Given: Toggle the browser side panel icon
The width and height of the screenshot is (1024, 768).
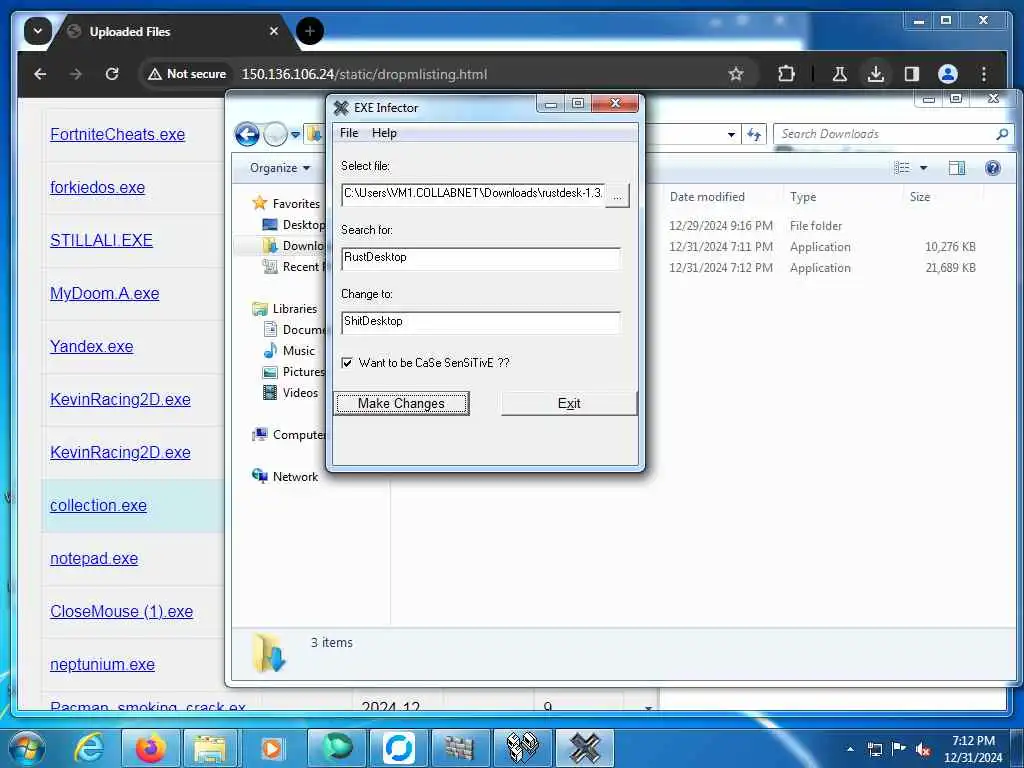Looking at the screenshot, I should 912,74.
